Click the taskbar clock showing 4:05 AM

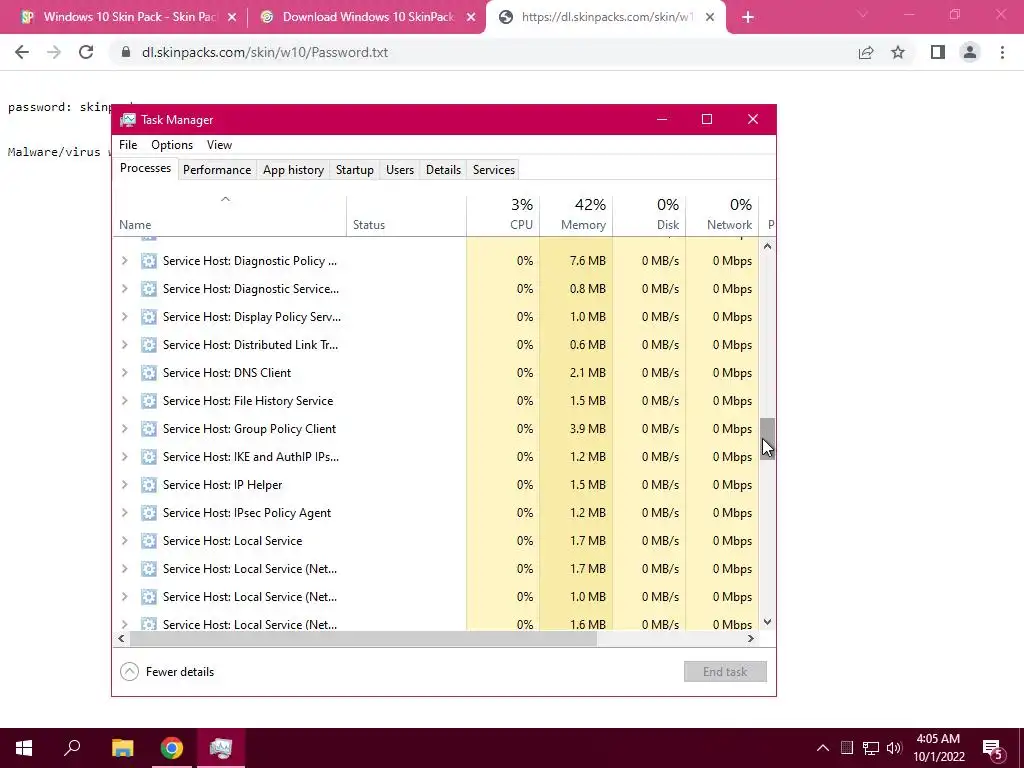tap(938, 748)
